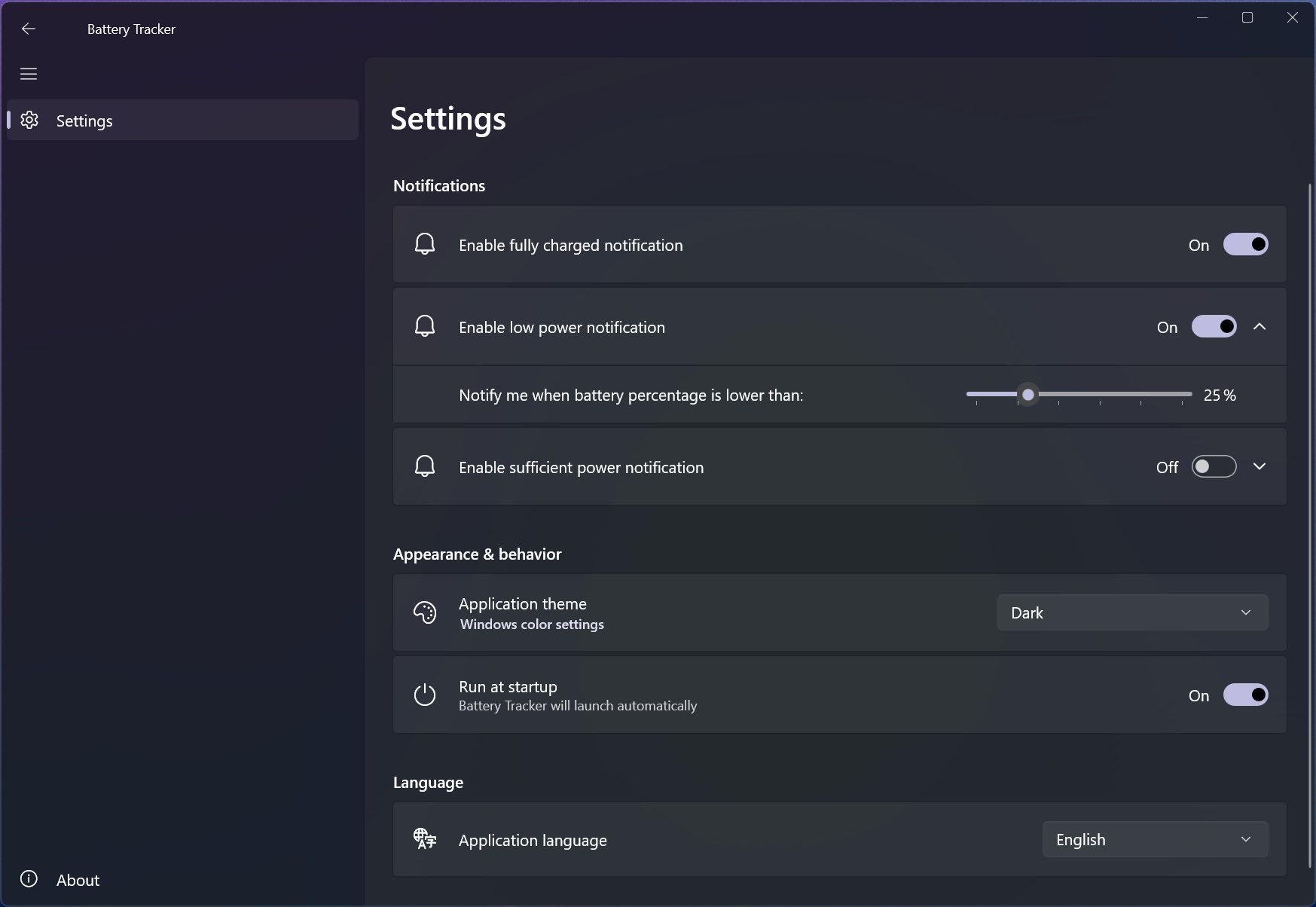Image resolution: width=1316 pixels, height=907 pixels.
Task: Enable sufficient power notification toggle
Action: tap(1214, 467)
